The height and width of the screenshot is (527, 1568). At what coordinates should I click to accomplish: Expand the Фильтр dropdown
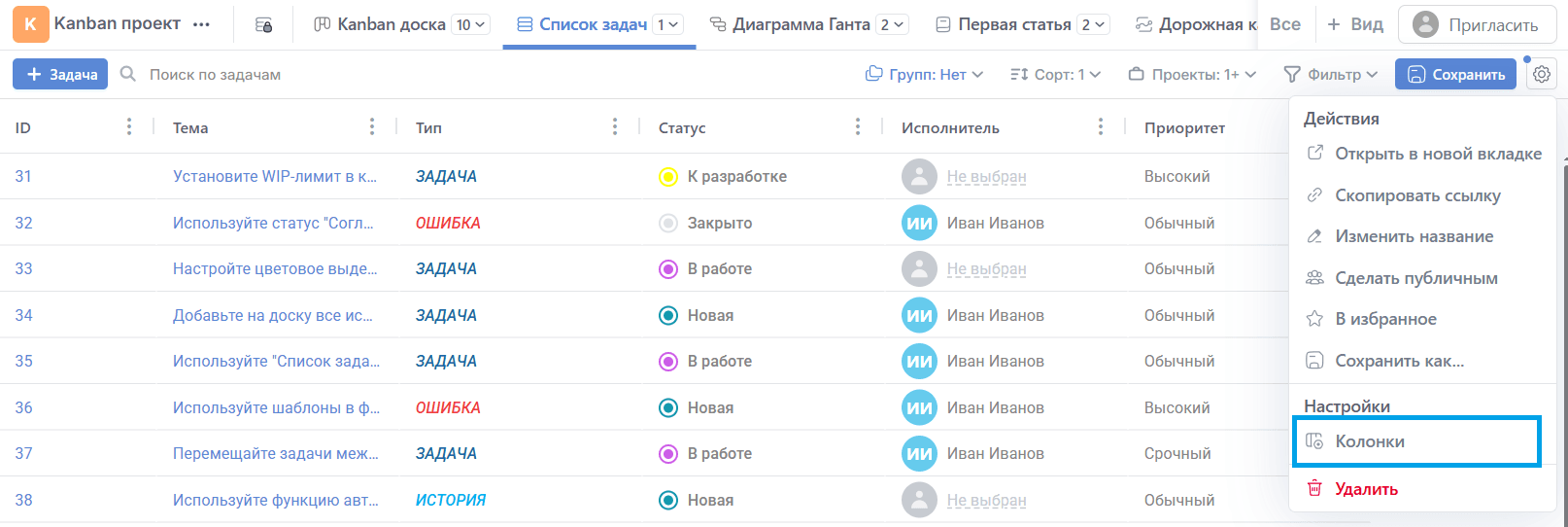(1331, 74)
